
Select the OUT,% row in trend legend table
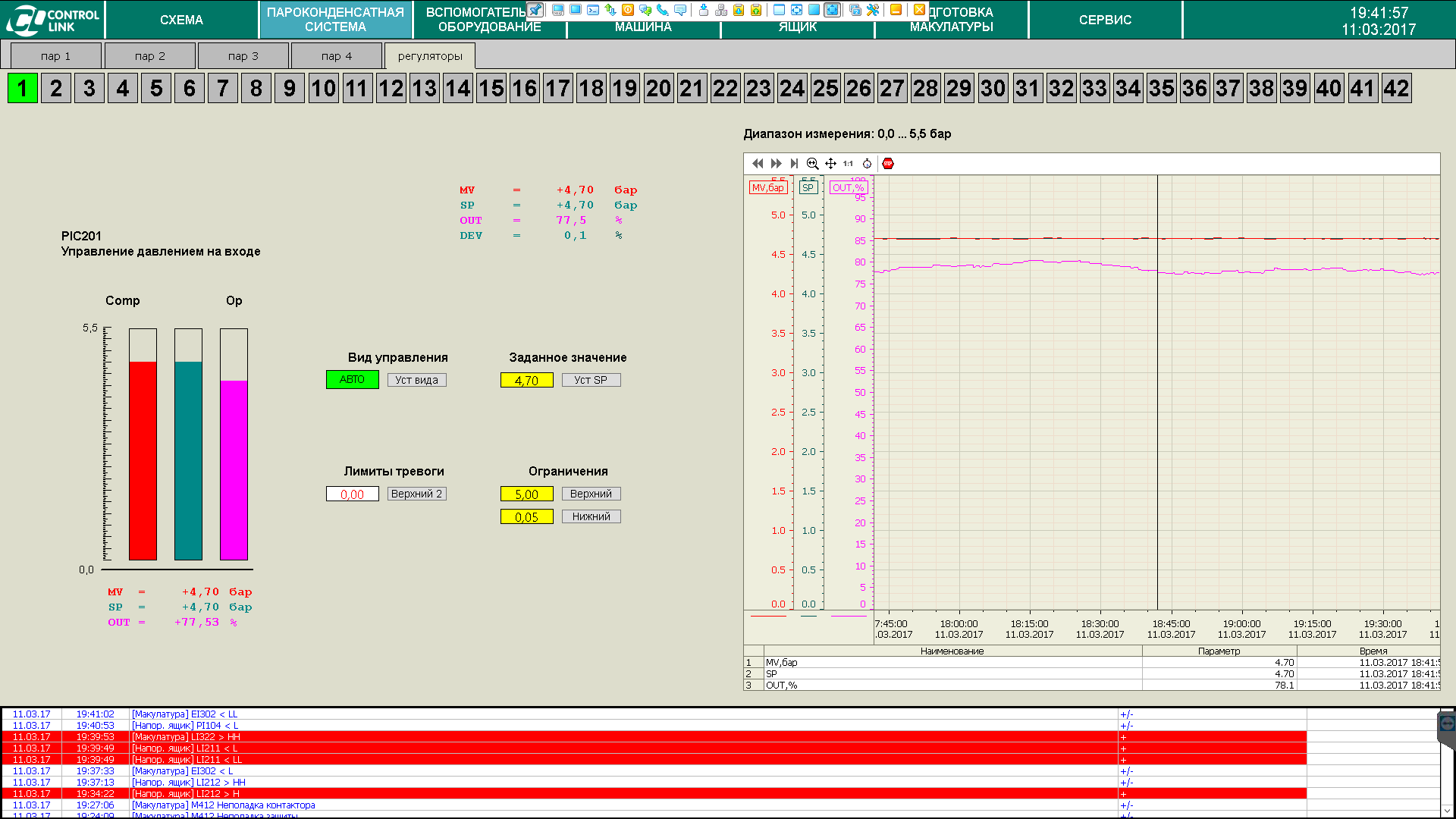(1092, 685)
